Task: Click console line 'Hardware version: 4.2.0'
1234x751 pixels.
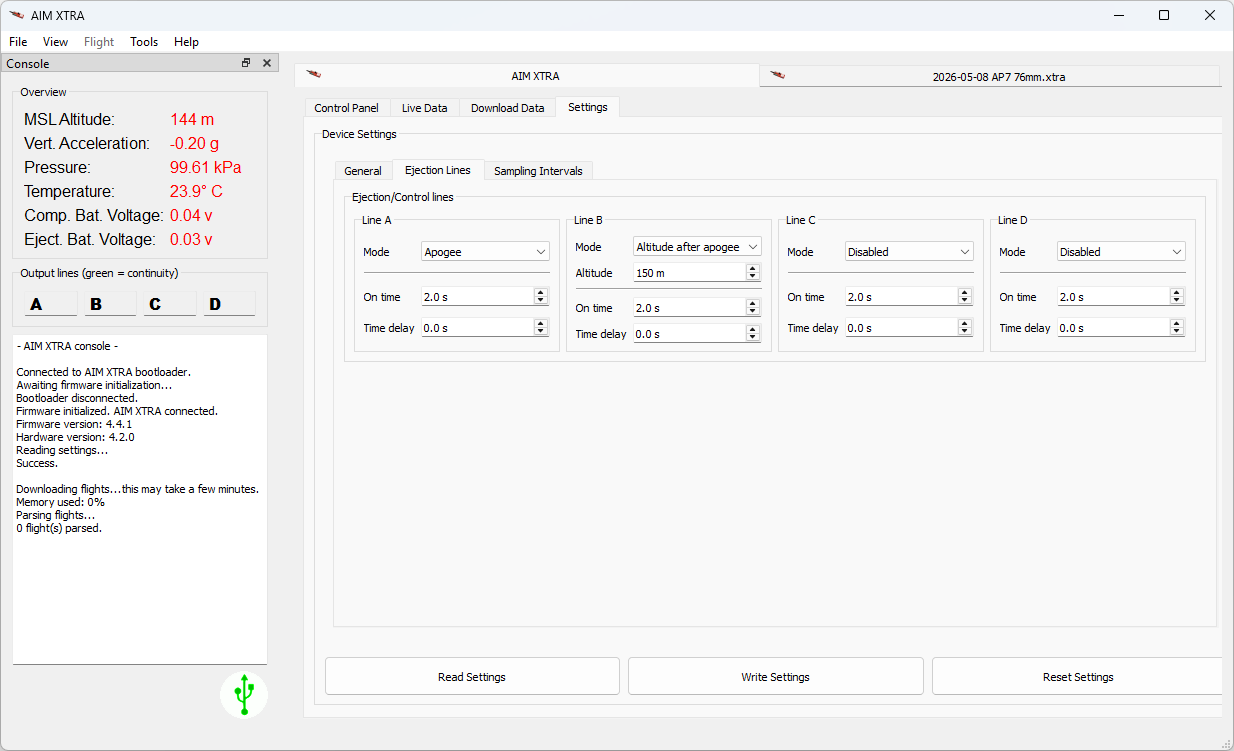Action: point(75,437)
